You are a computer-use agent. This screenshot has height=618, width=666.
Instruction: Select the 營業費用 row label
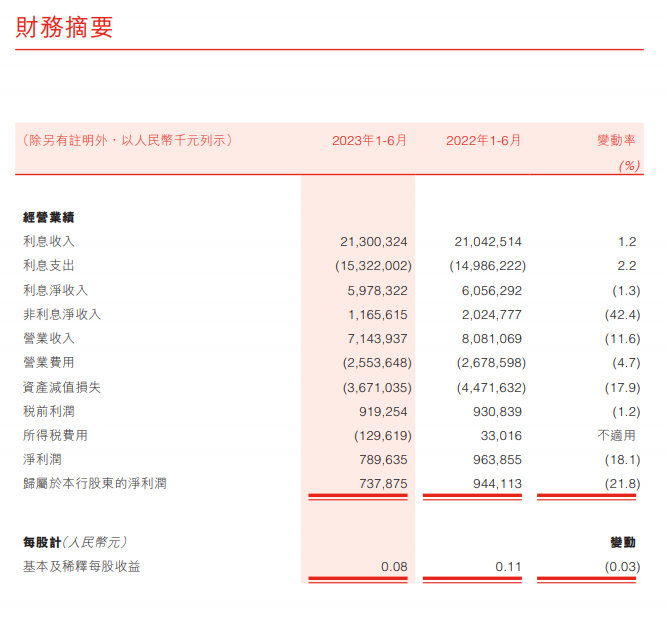pyautogui.click(x=48, y=363)
